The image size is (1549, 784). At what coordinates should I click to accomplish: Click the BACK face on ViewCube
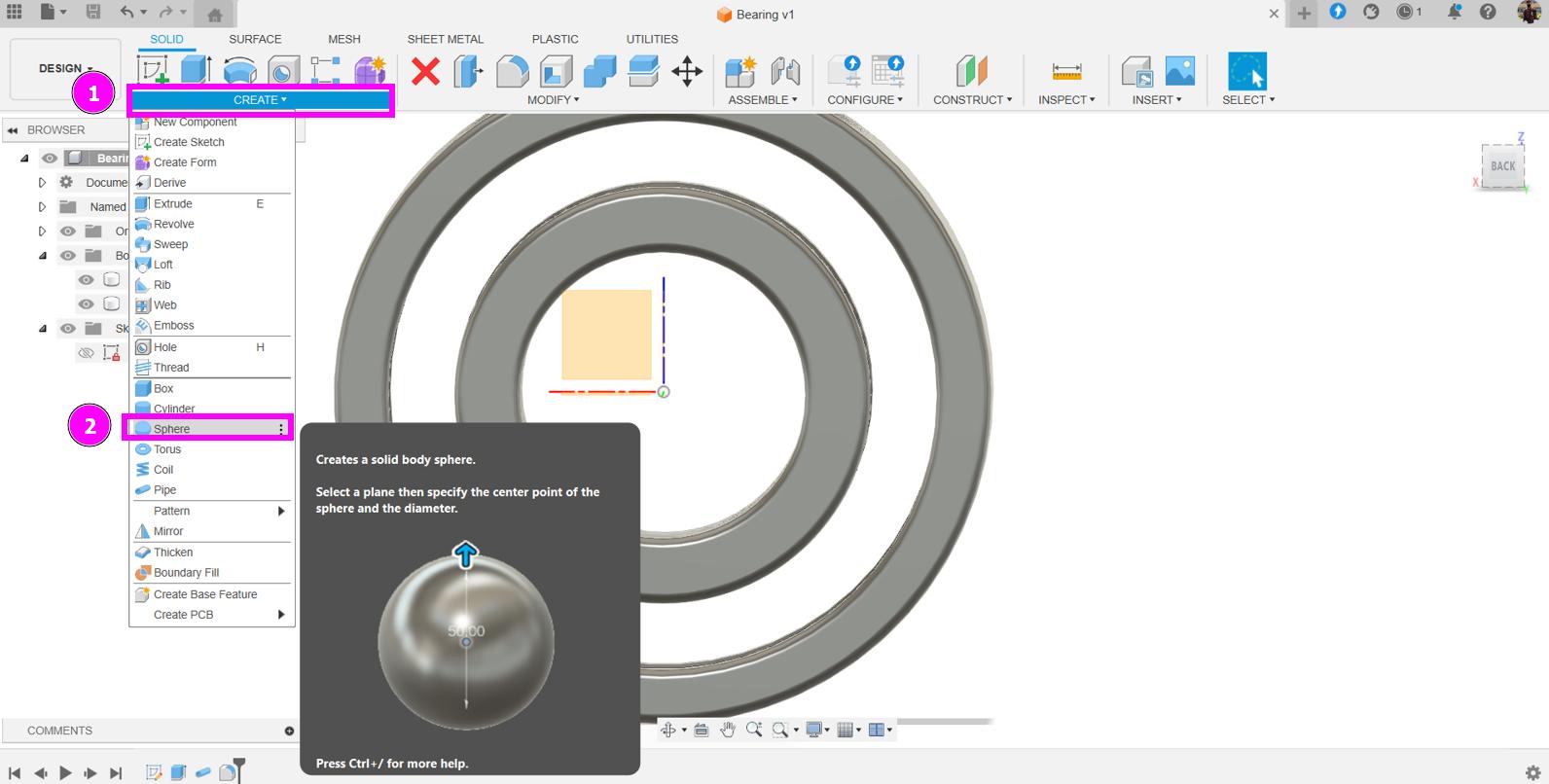click(x=1502, y=165)
